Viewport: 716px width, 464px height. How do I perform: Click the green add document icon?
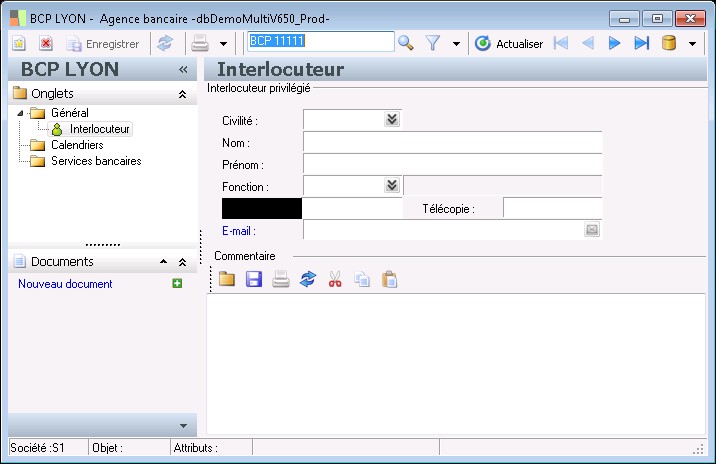[177, 284]
